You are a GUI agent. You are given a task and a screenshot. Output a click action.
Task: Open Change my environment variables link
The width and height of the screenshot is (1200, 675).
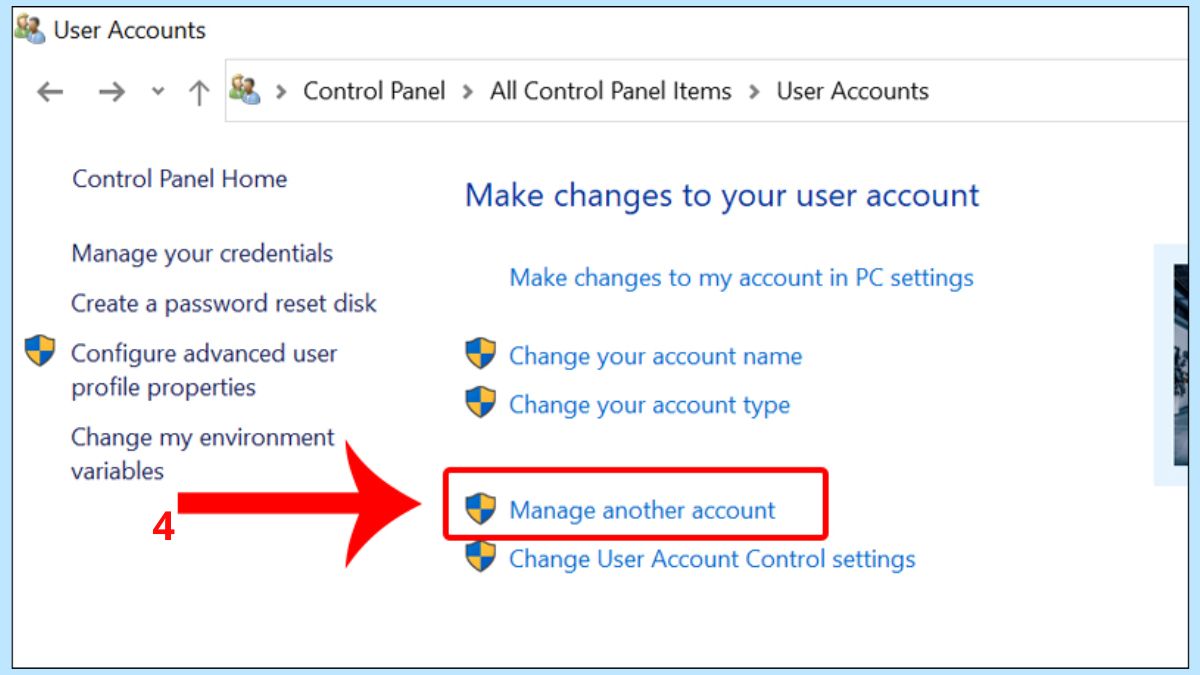click(x=203, y=454)
